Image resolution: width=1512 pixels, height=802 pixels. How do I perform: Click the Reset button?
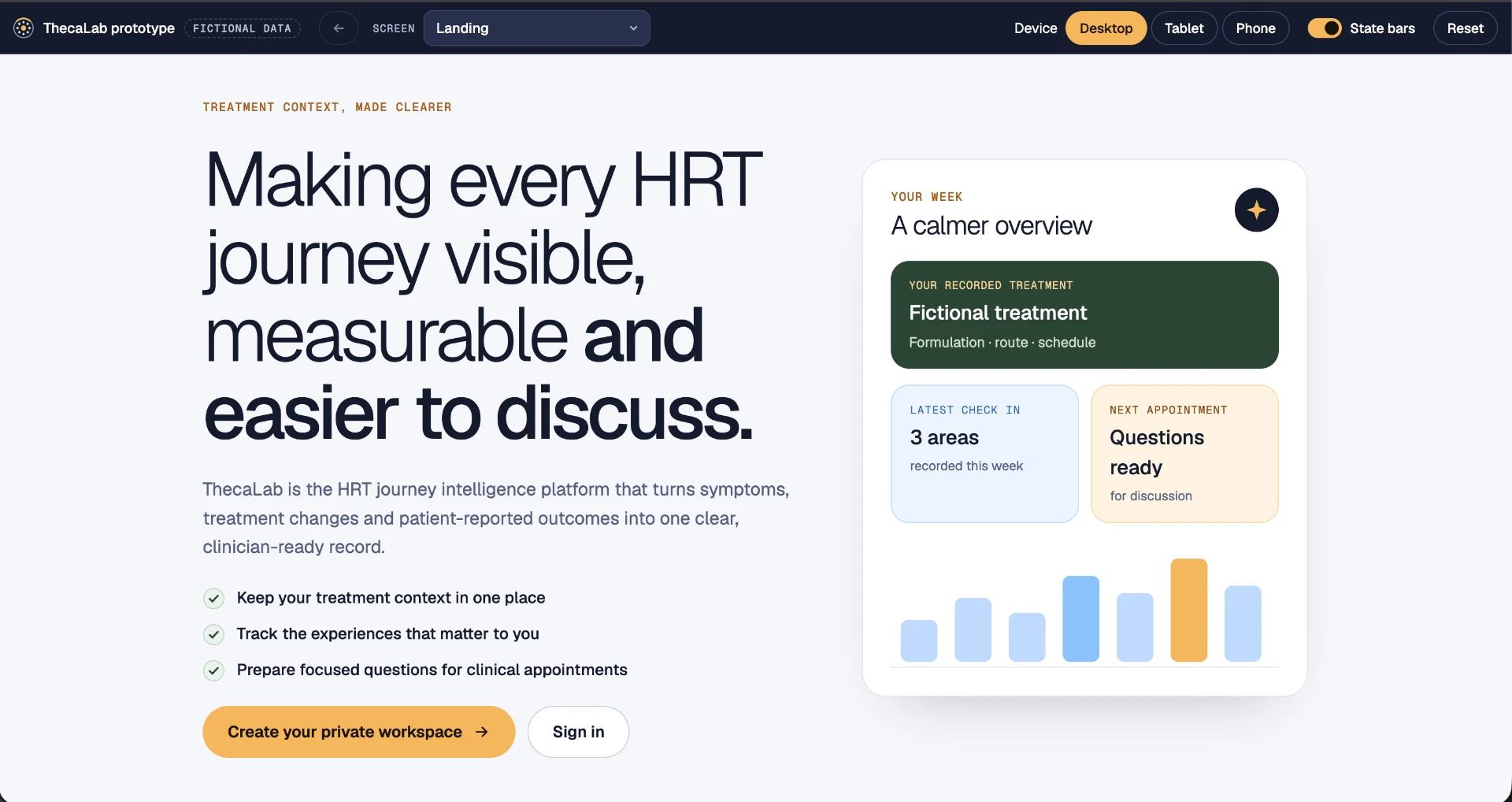point(1465,28)
